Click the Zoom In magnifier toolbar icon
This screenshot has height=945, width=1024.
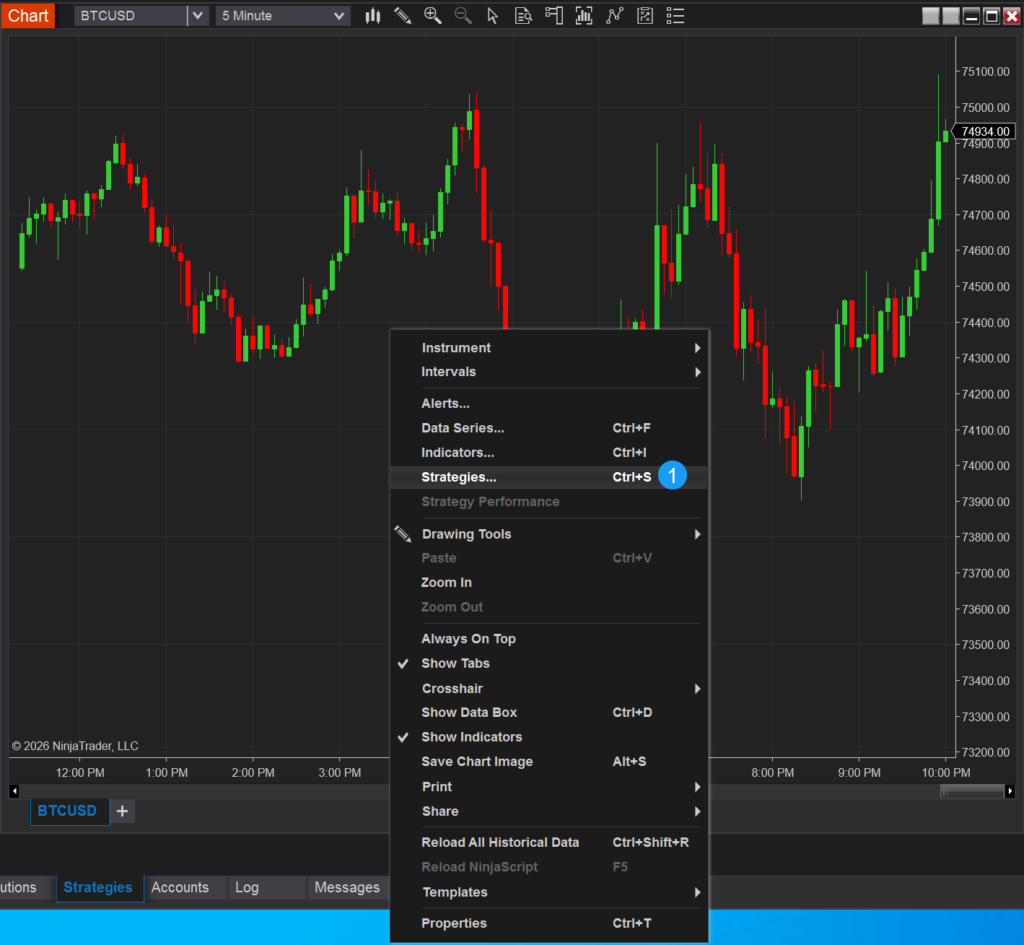tap(433, 16)
